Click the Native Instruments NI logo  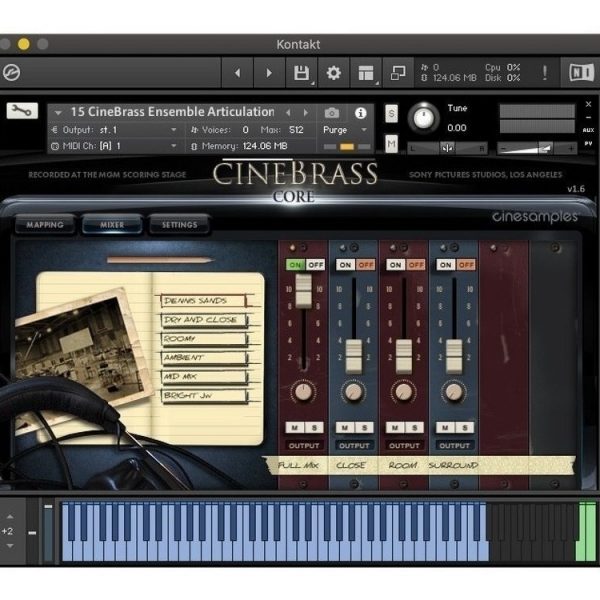[581, 72]
